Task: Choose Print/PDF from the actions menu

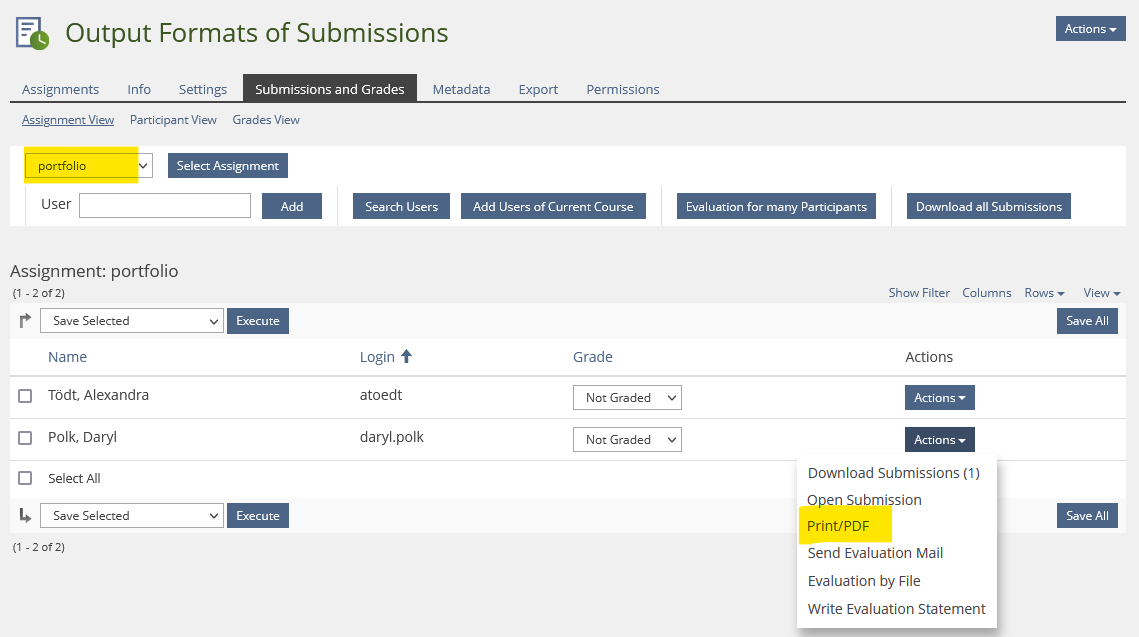Action: click(x=838, y=526)
